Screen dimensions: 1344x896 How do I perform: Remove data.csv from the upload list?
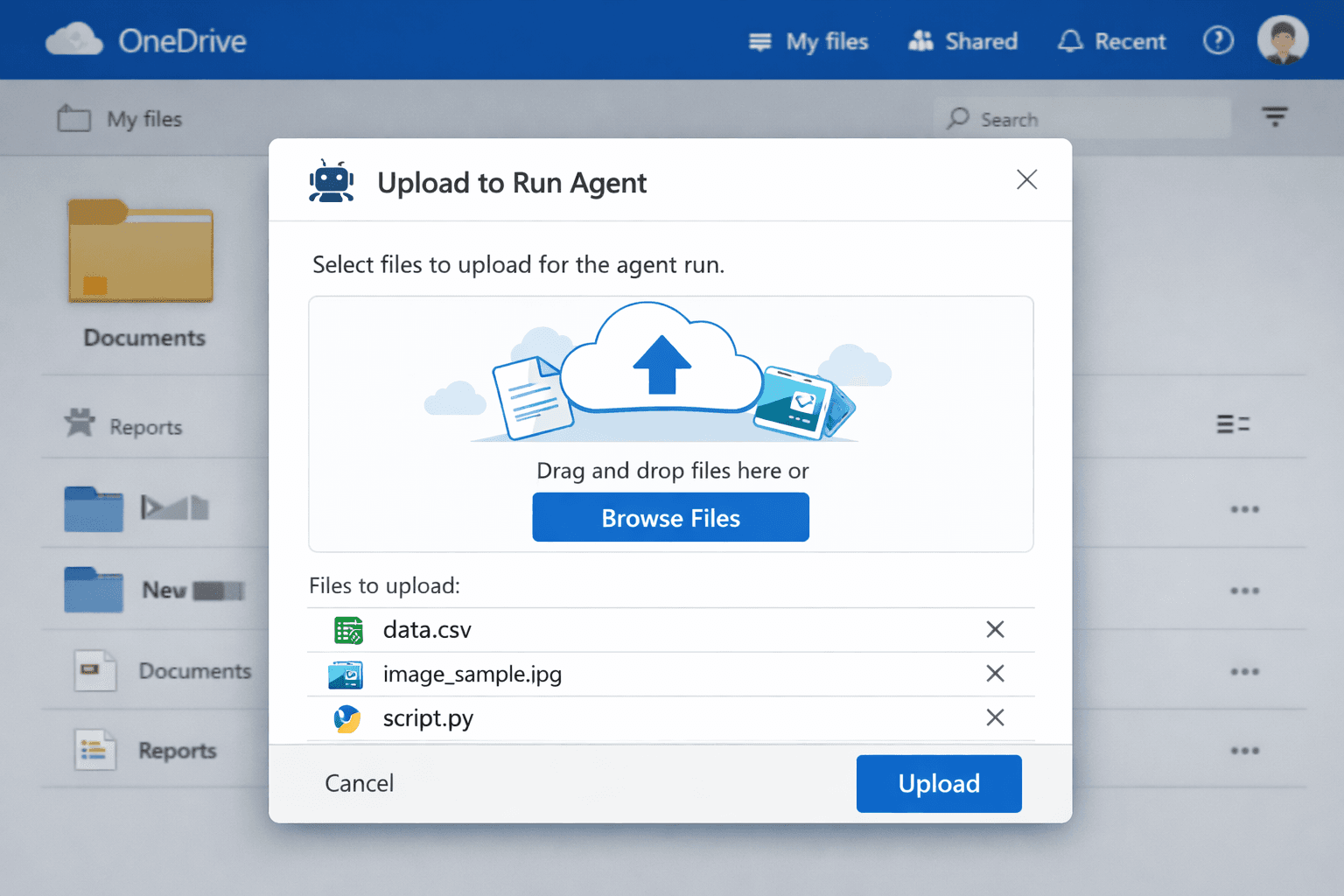[x=995, y=629]
